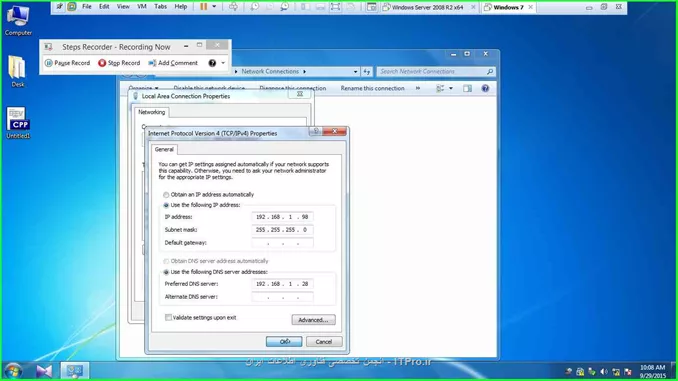This screenshot has width=678, height=381.
Task: Click the network icon in system tray
Action: click(616, 371)
